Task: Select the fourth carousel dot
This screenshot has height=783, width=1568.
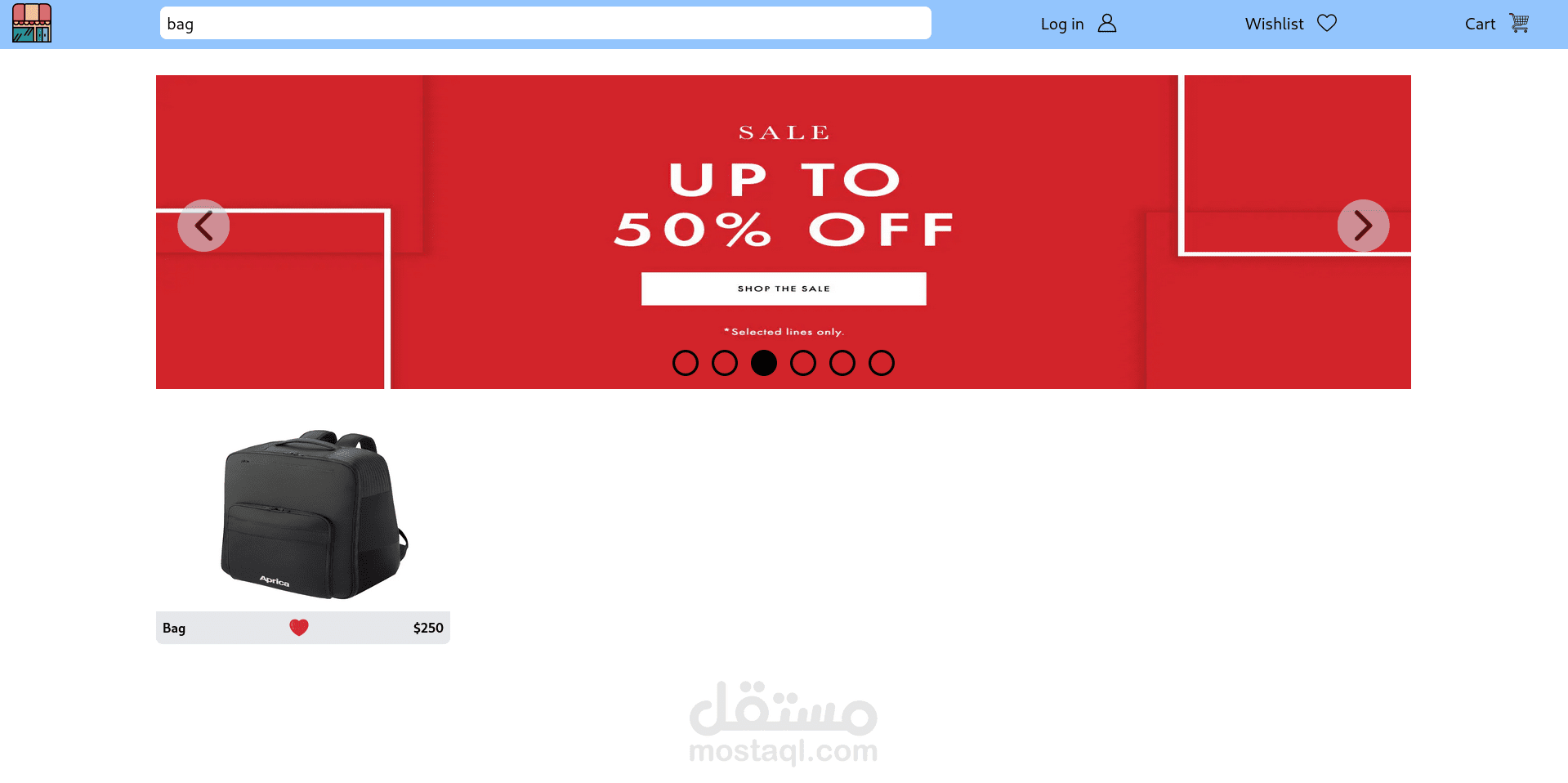Action: pyautogui.click(x=803, y=363)
